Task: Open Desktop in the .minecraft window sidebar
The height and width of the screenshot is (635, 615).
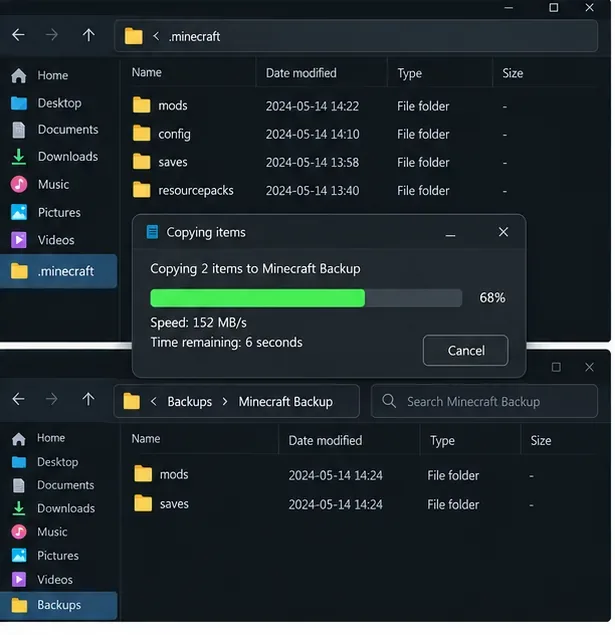Action: click(x=46, y=103)
